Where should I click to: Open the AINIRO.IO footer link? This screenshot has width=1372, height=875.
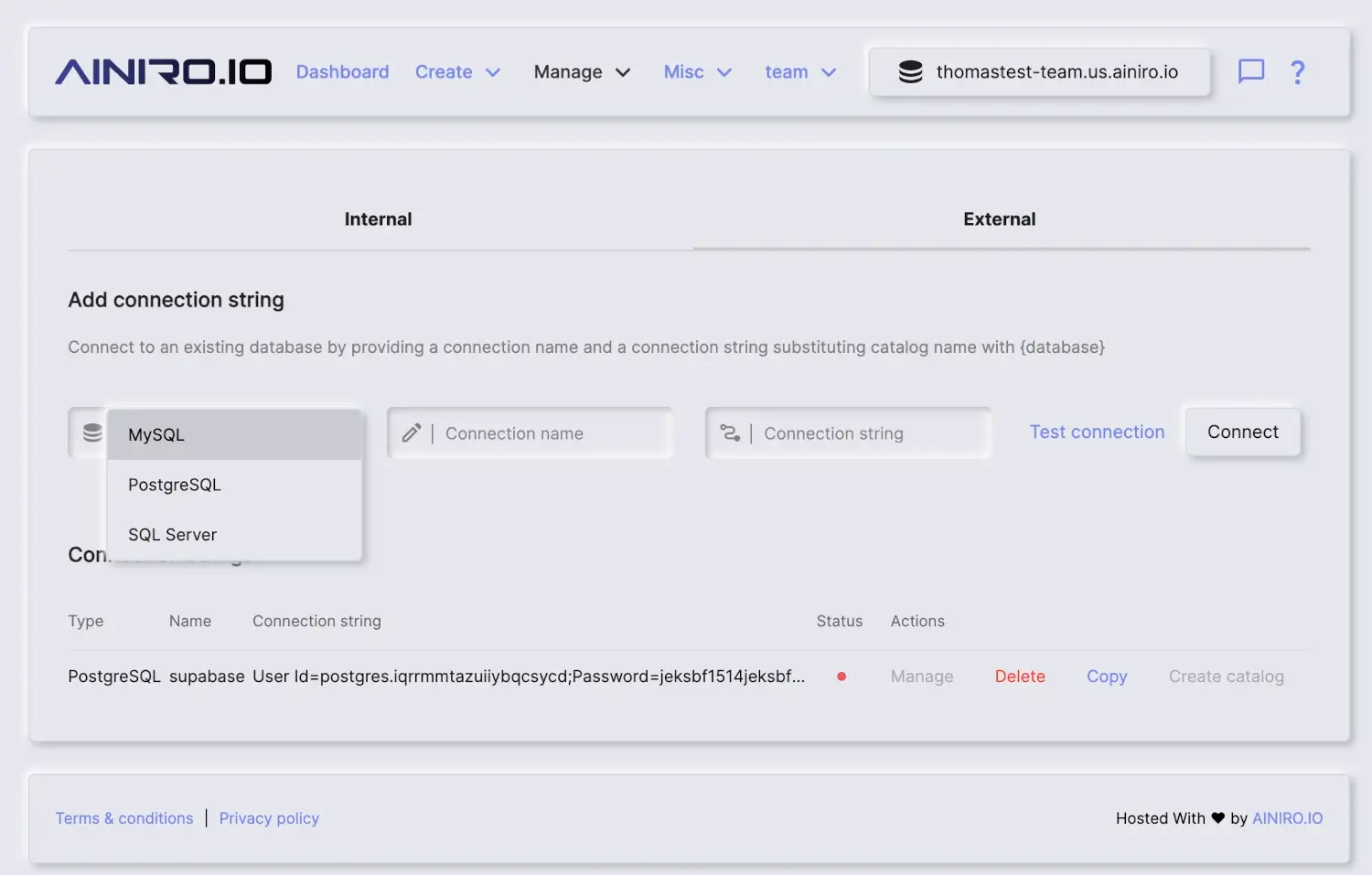point(1287,818)
